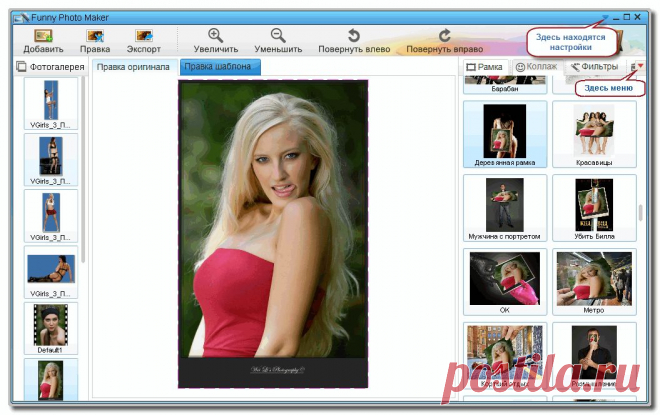
Task: Switch to the Правка оригинала tab
Action: coord(133,67)
